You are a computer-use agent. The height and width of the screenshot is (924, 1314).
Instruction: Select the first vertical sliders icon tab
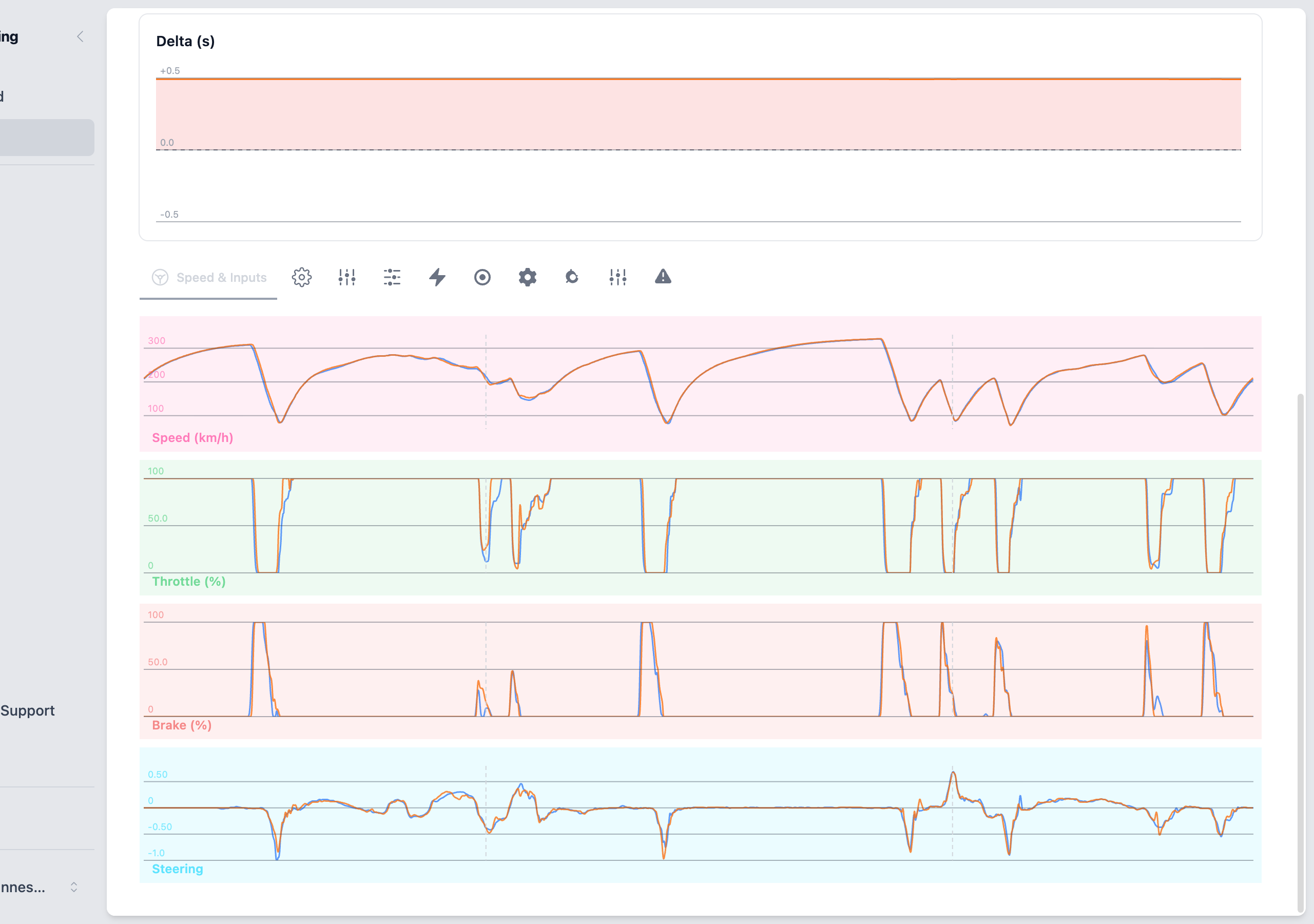[347, 278]
